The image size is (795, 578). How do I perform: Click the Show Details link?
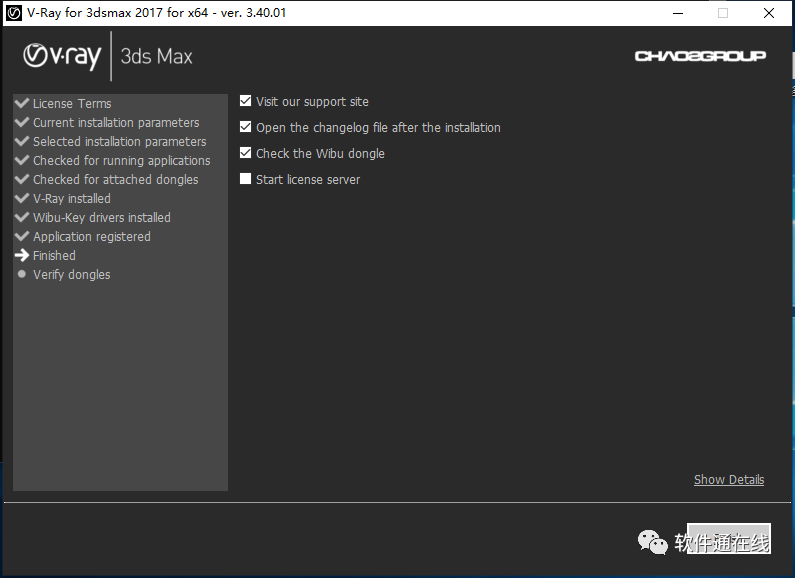(x=729, y=480)
